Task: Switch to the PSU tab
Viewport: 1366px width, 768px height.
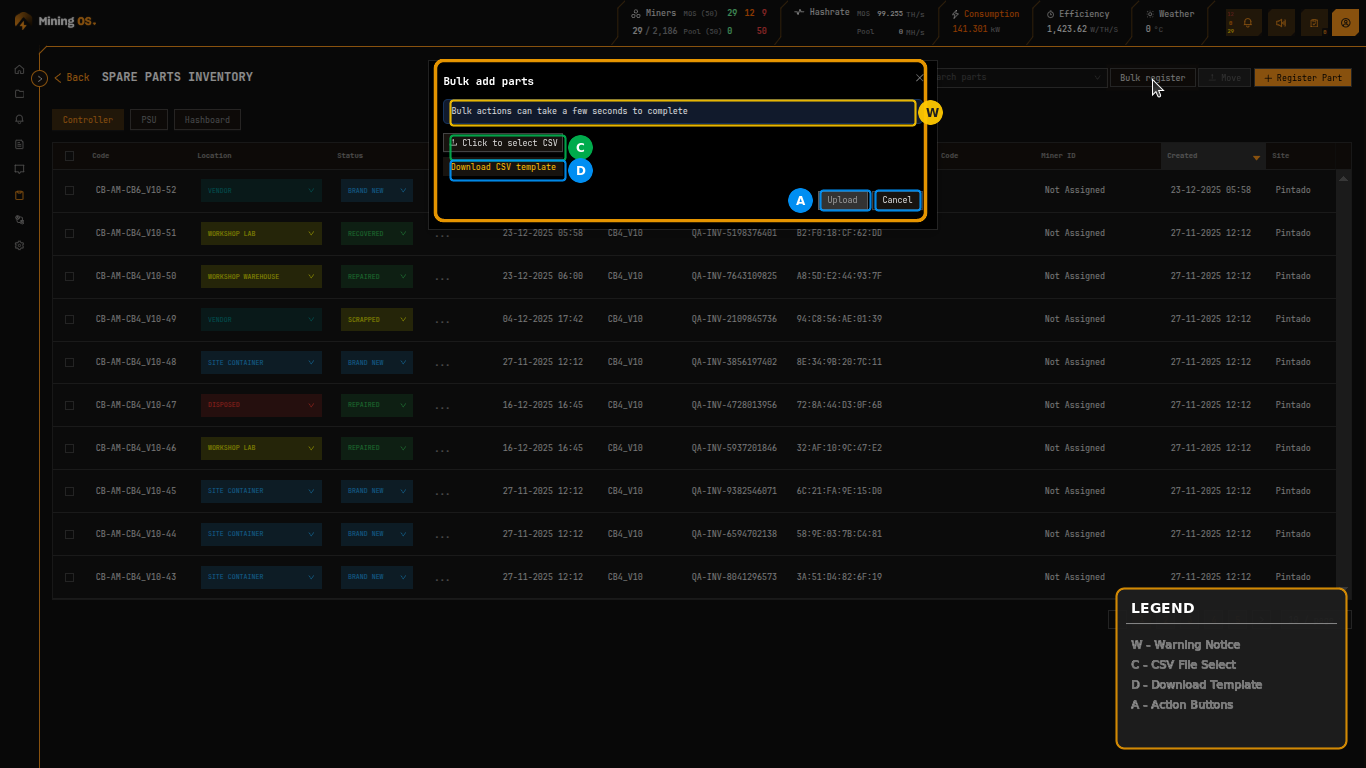Action: (x=148, y=119)
